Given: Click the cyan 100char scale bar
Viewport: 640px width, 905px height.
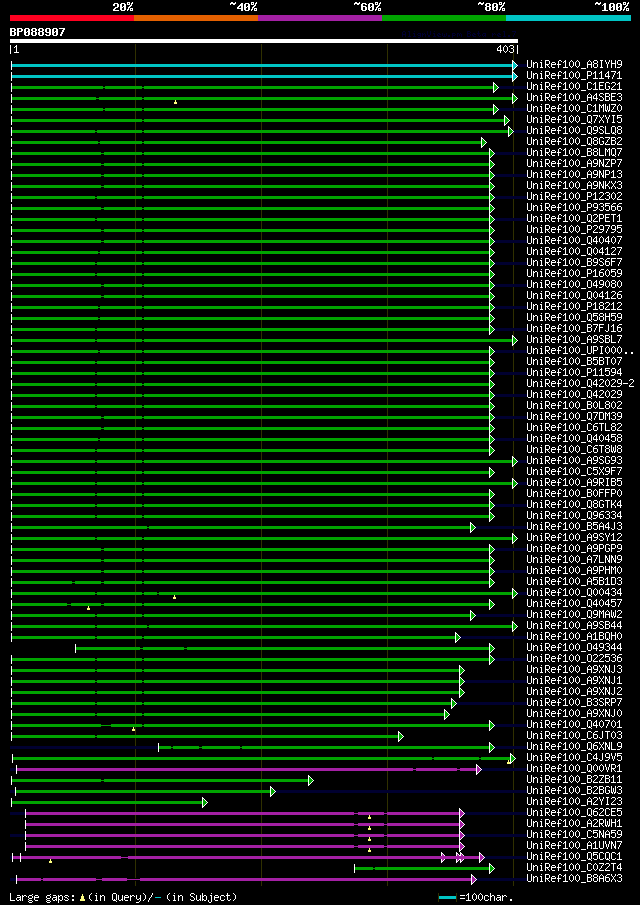Looking at the screenshot, I should 448,897.
